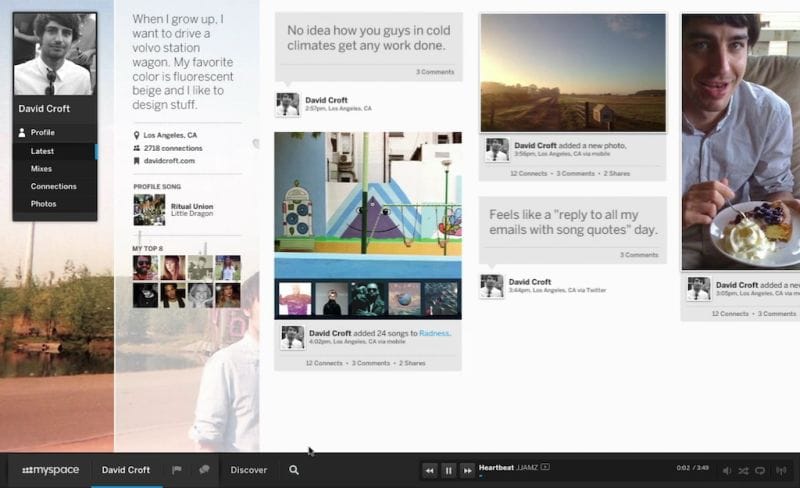The width and height of the screenshot is (800, 488).
Task: Skip to the next track
Action: (467, 470)
